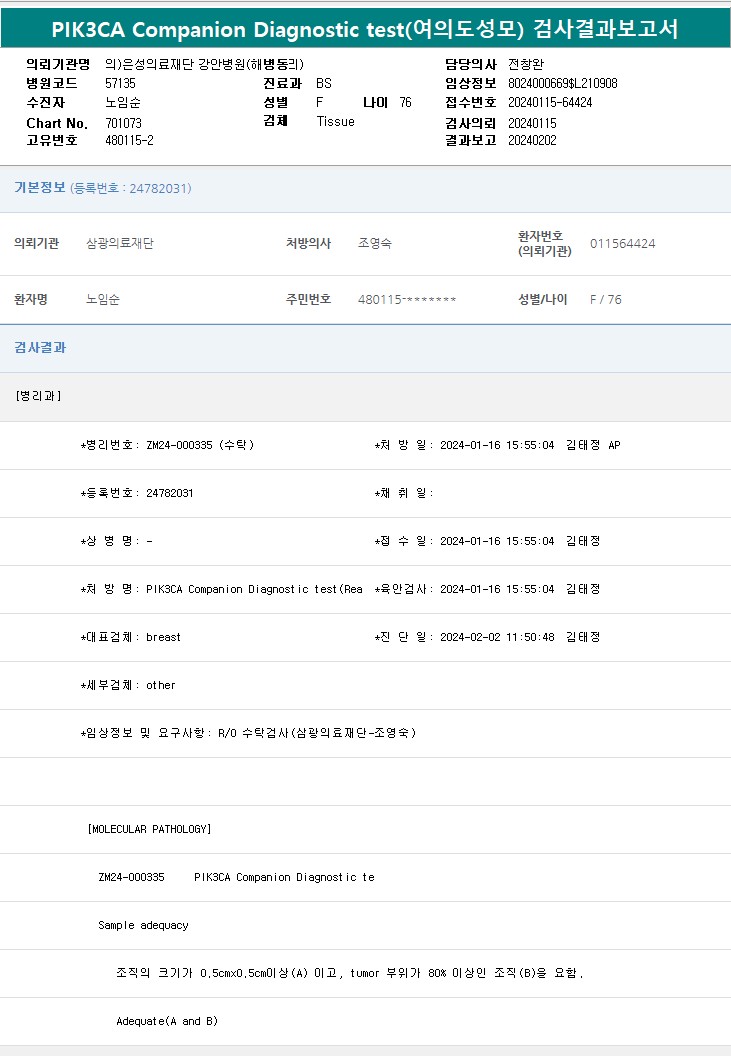Viewport: 731px width, 1056px height.
Task: Click the PIK3CA report title header
Action: [x=365, y=28]
